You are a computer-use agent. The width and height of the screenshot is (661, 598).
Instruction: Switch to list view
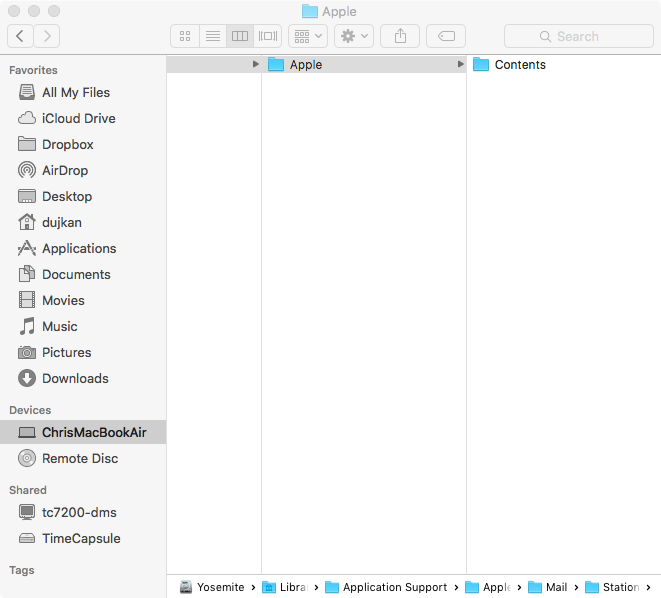point(213,36)
